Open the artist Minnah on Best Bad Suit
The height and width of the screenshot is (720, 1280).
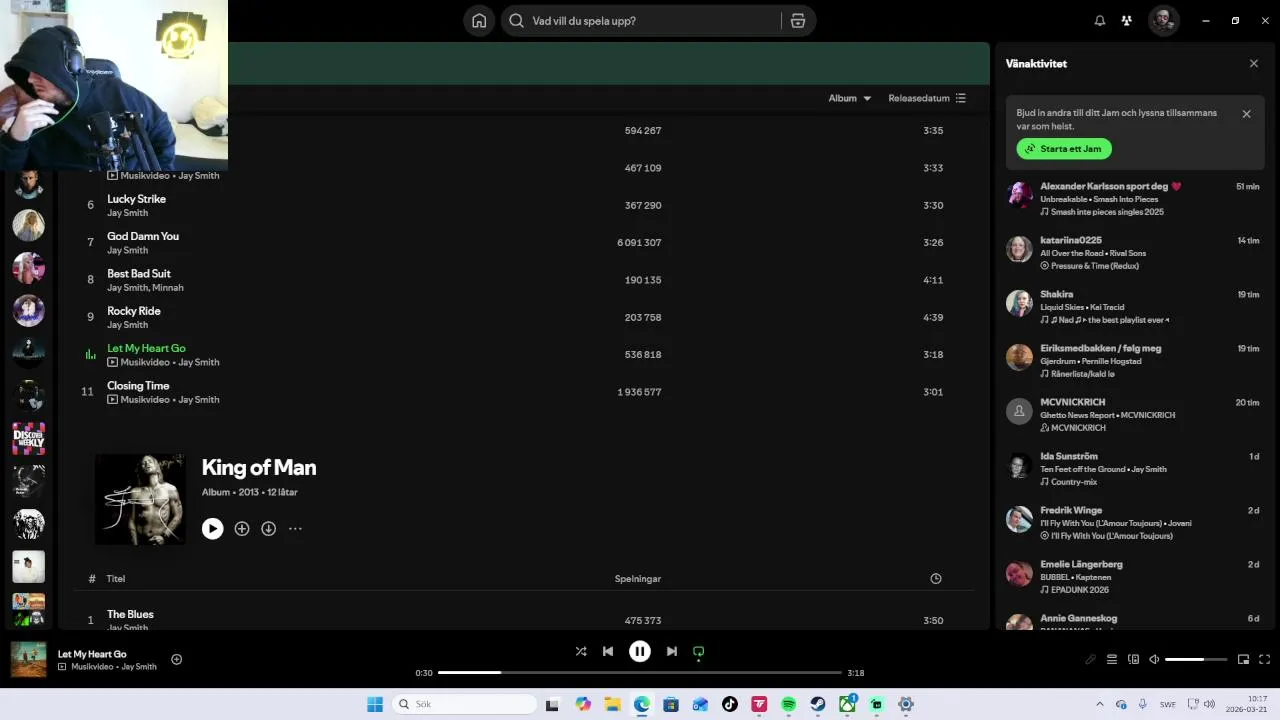click(168, 288)
